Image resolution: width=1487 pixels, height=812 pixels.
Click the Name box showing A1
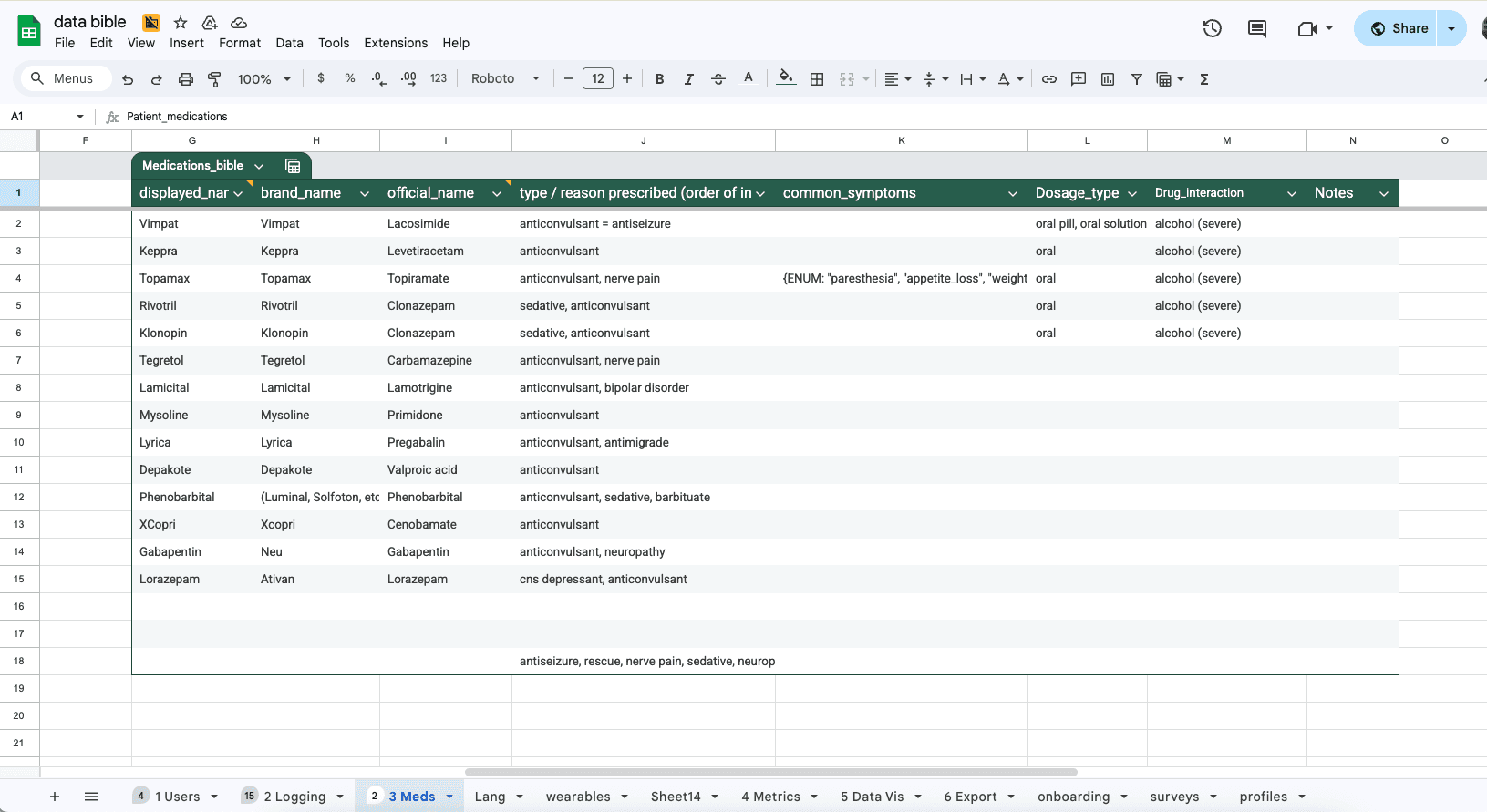(x=46, y=117)
